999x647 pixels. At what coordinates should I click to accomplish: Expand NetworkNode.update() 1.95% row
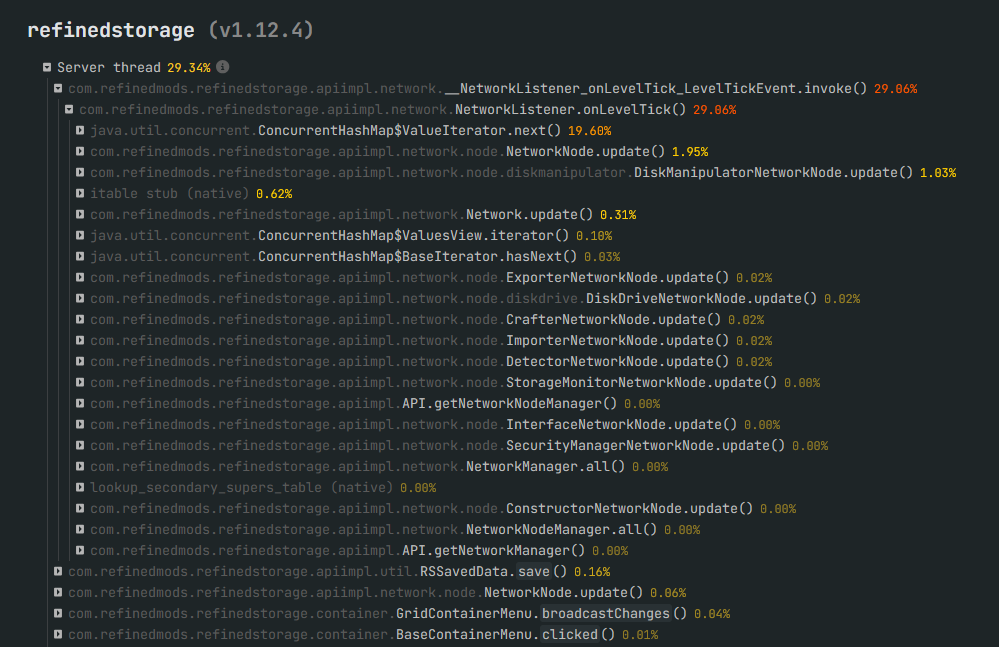click(x=80, y=152)
